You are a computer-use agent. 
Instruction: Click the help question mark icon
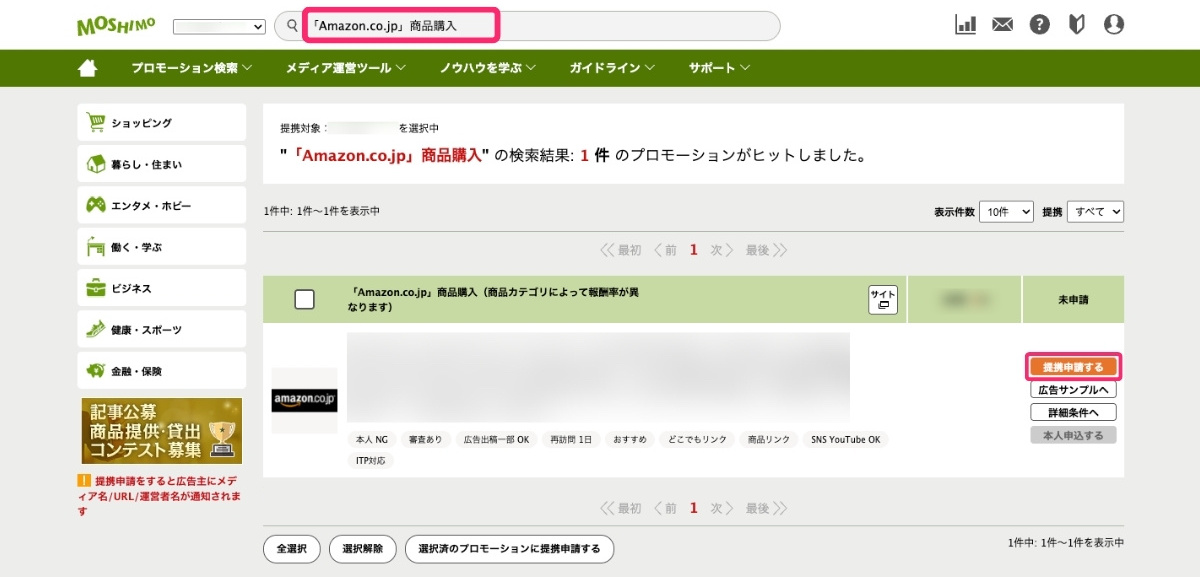1039,24
